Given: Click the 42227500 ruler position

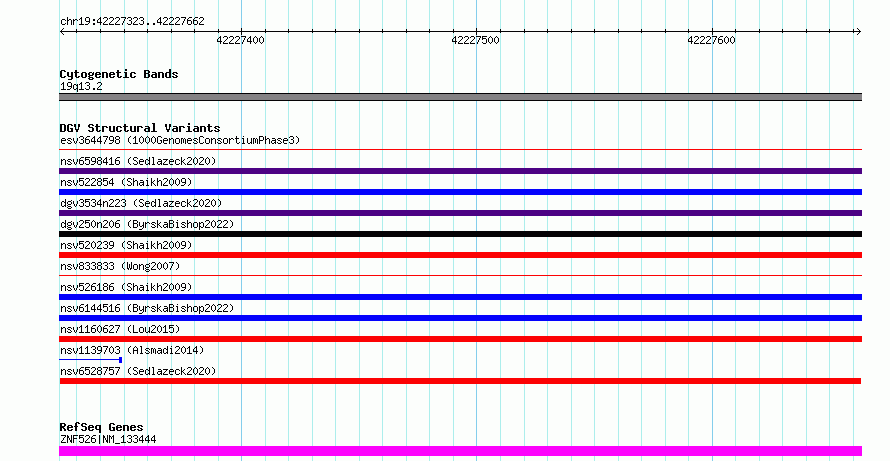Looking at the screenshot, I should [476, 40].
